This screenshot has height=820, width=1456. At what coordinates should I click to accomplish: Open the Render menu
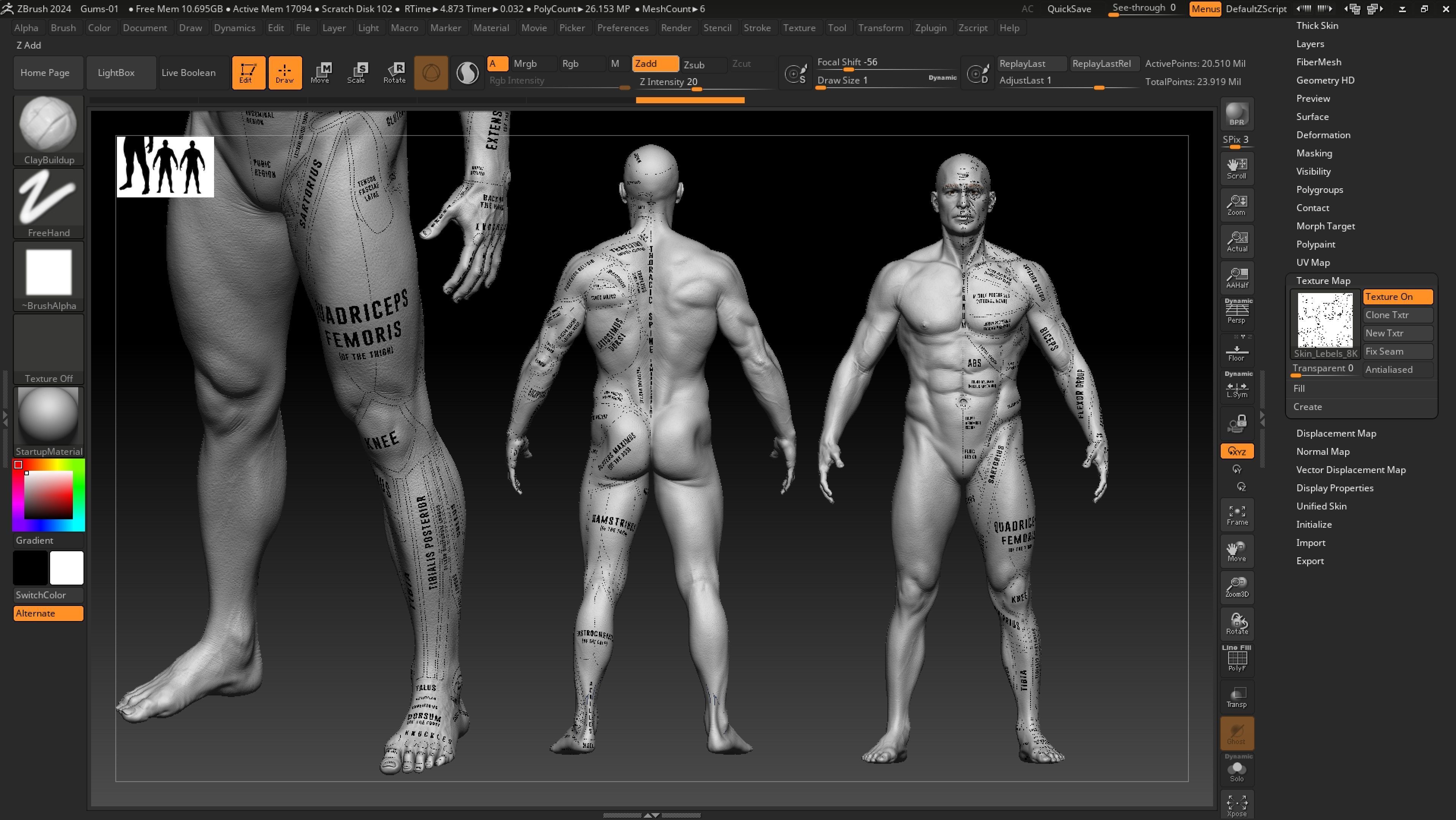676,28
